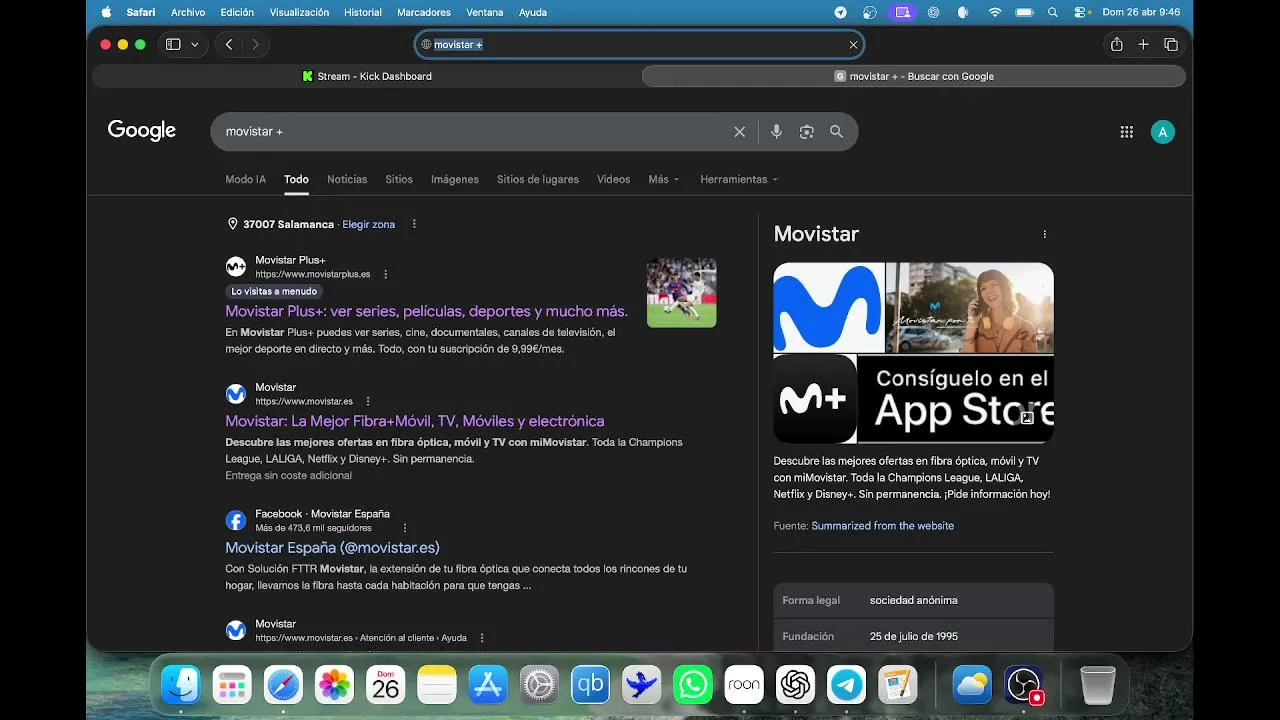Open roon from the Dock

tap(744, 685)
